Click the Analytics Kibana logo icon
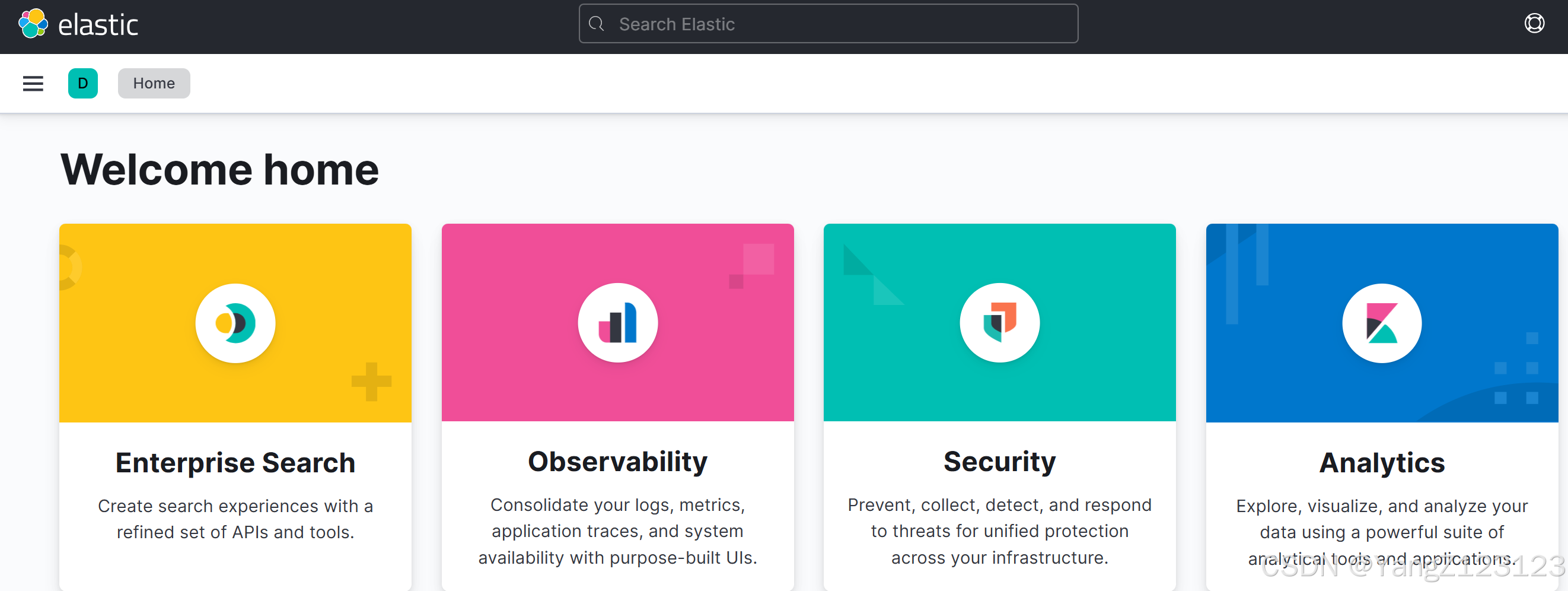1568x591 pixels. tap(1382, 323)
